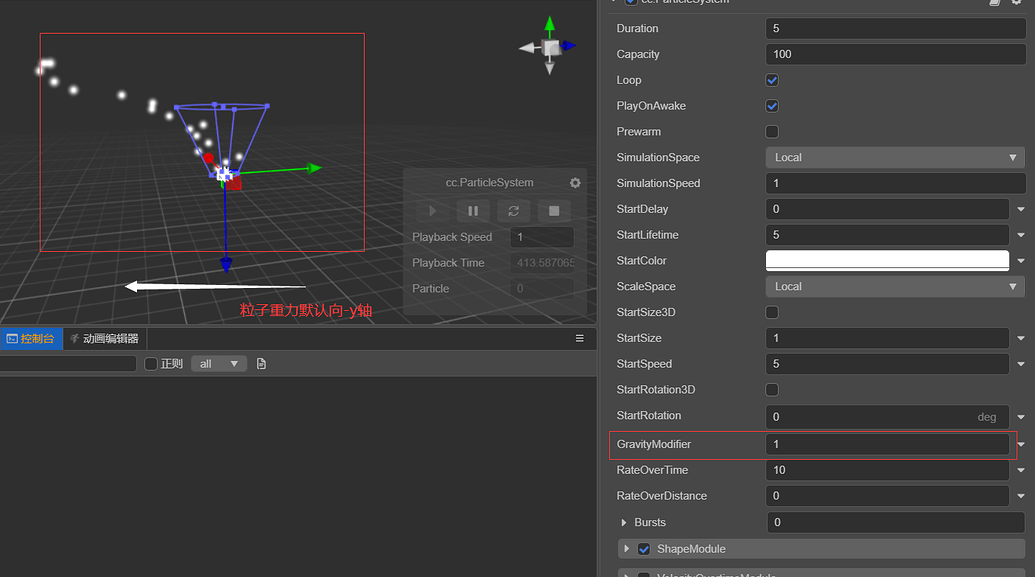Click the StartDelay value field
The width and height of the screenshot is (1035, 577).
coord(887,209)
